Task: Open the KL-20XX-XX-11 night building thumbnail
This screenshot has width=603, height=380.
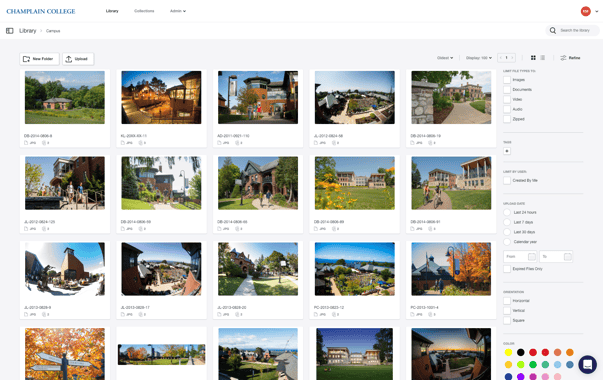Action: pyautogui.click(x=161, y=97)
